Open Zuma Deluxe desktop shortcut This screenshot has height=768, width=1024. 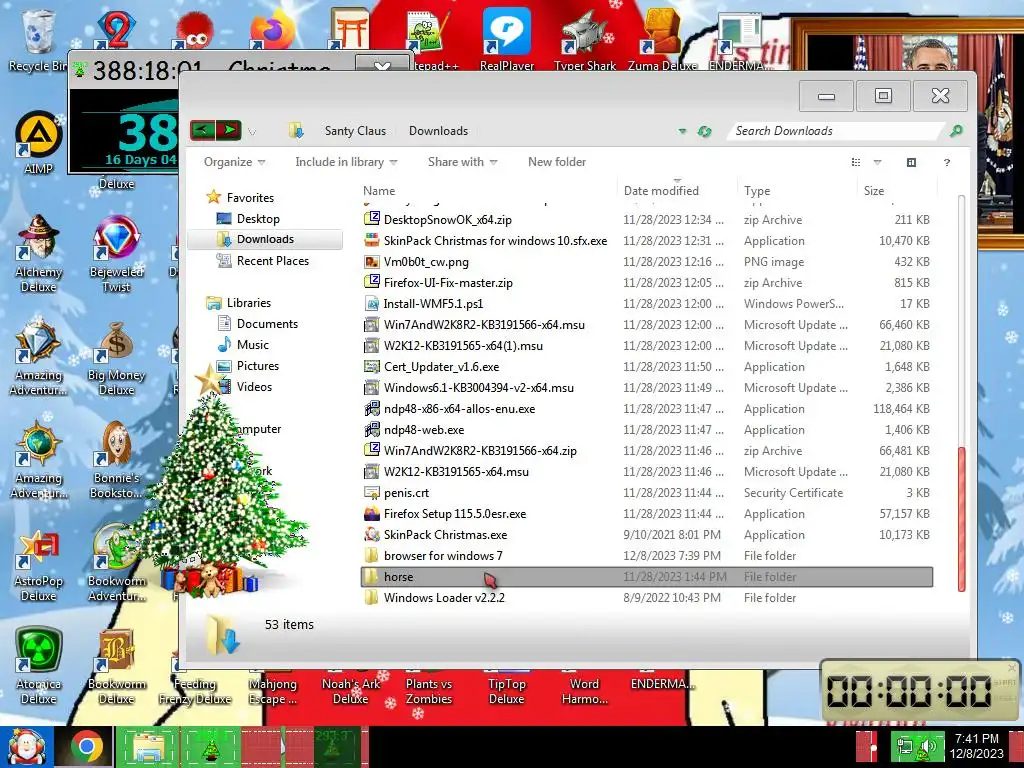[x=662, y=40]
